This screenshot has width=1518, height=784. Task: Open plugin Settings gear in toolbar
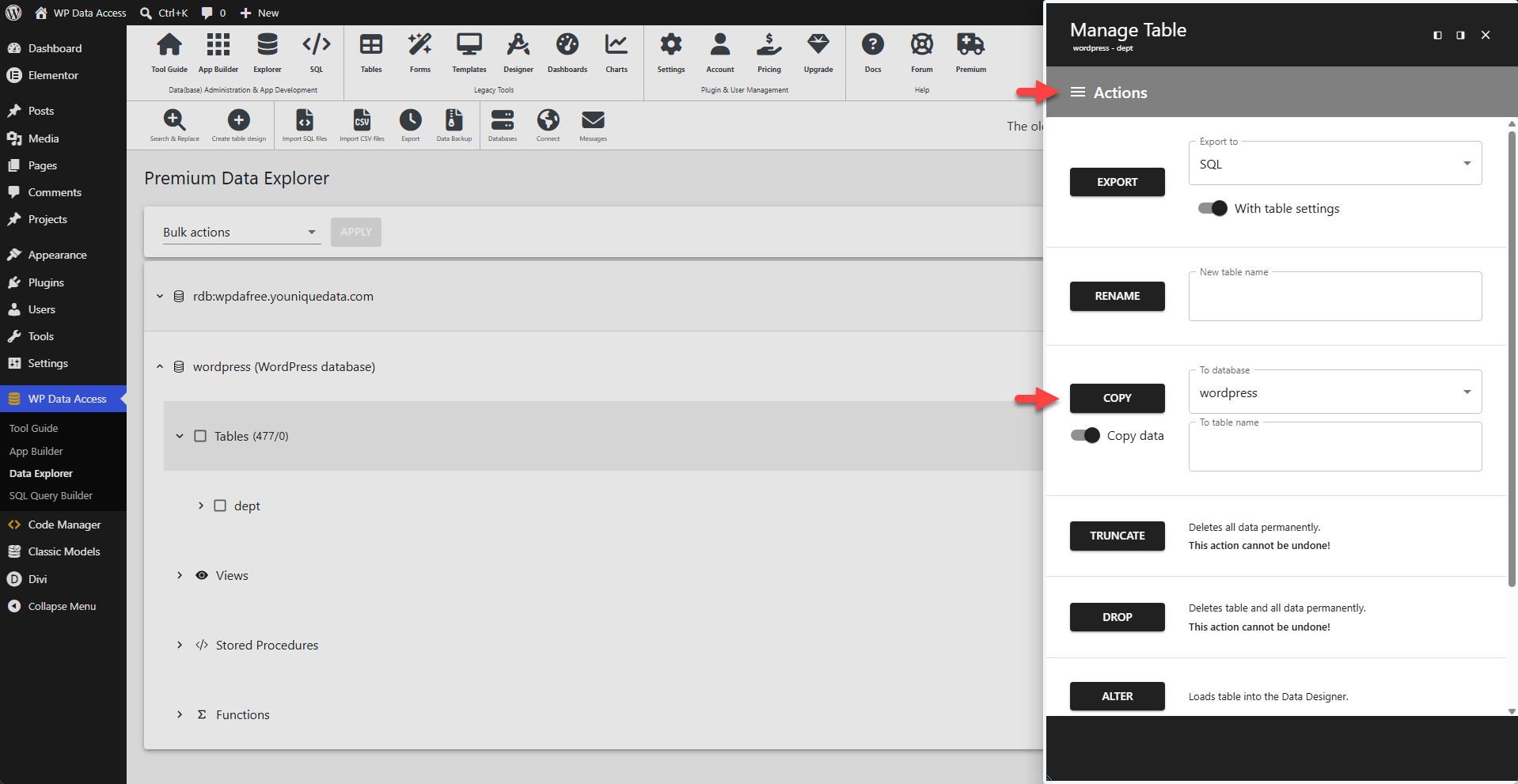coord(671,45)
